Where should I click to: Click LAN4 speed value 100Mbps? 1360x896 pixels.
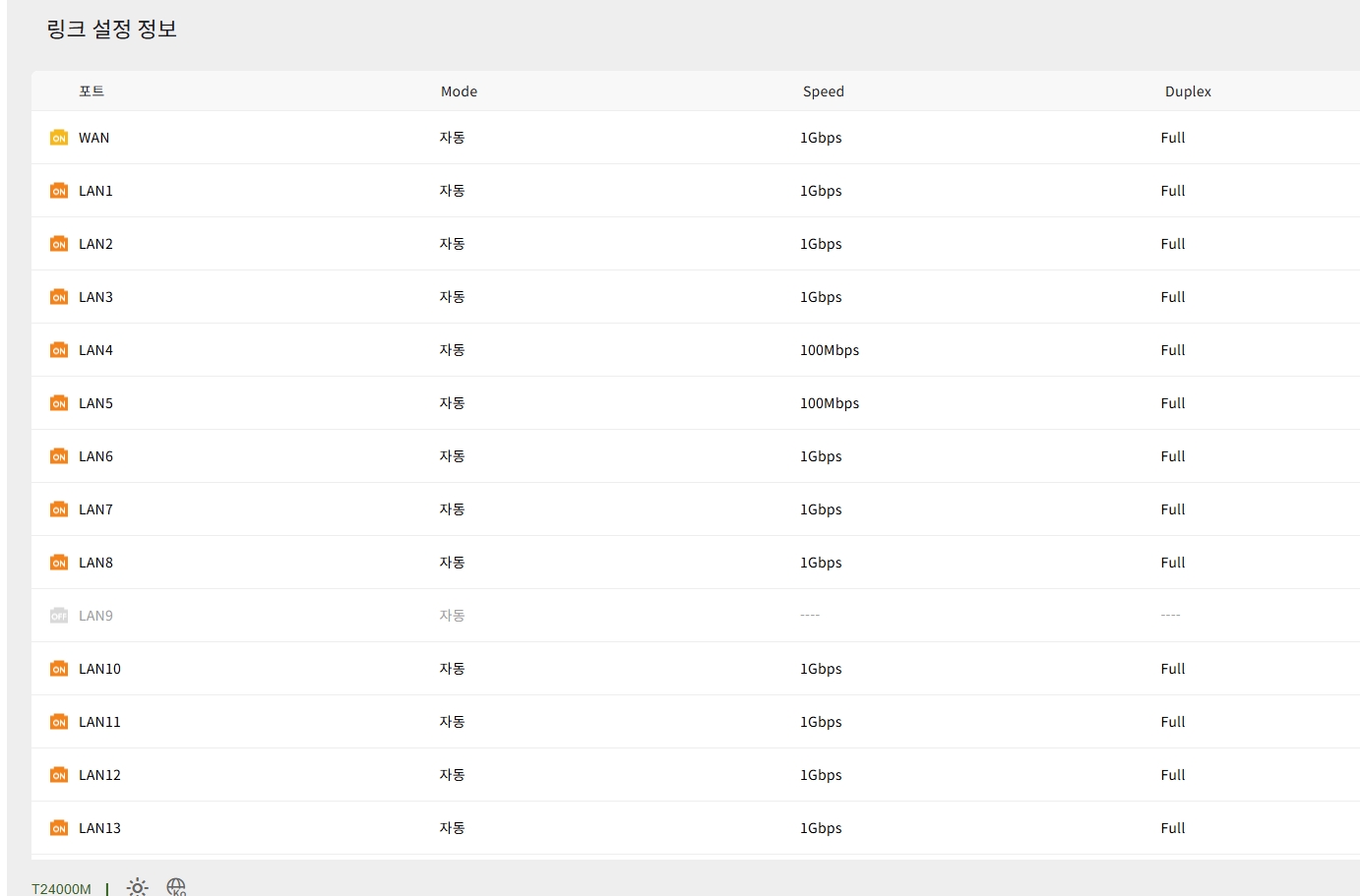pyautogui.click(x=830, y=350)
